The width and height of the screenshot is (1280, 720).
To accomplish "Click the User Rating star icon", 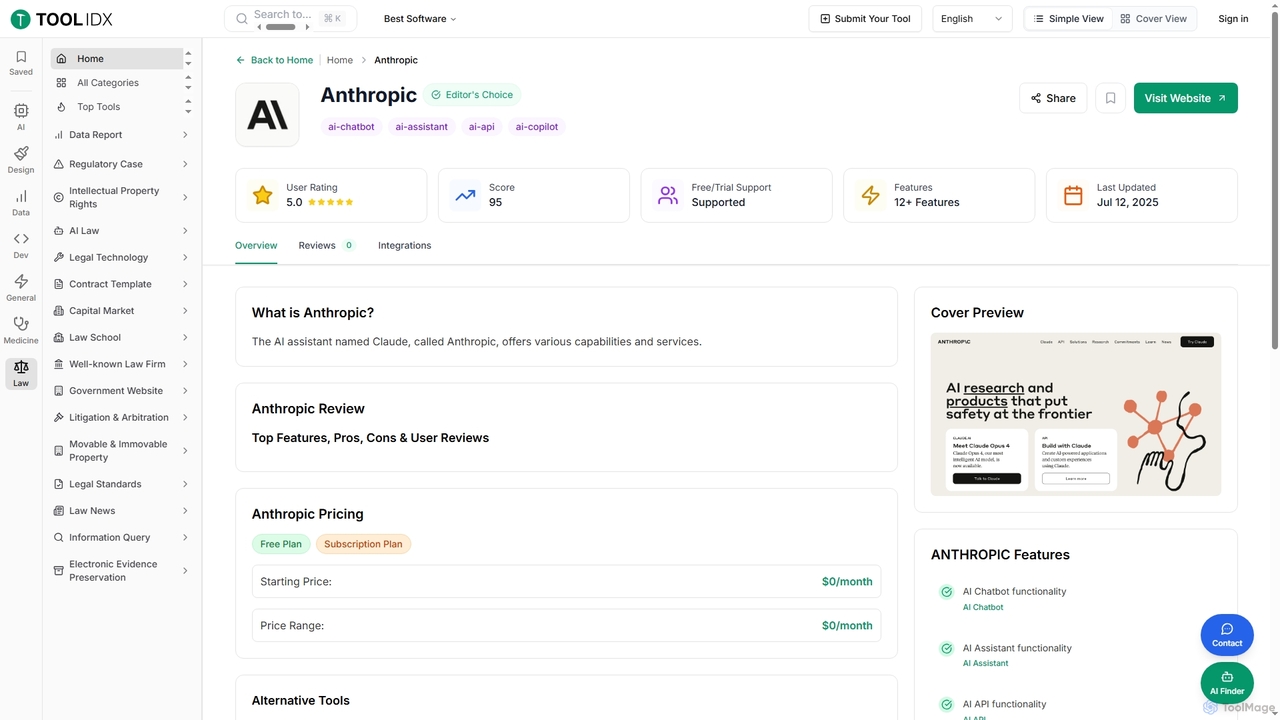I will point(262,195).
